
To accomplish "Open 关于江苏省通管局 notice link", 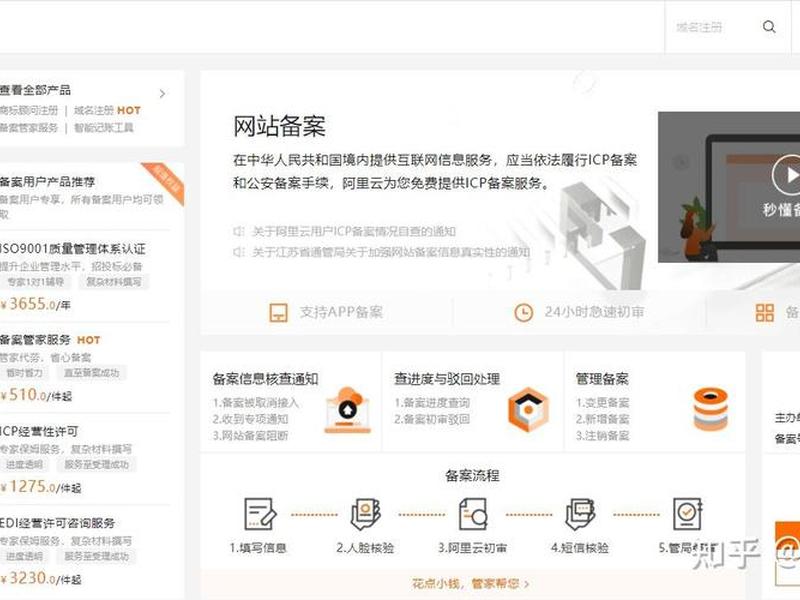I will coord(391,252).
